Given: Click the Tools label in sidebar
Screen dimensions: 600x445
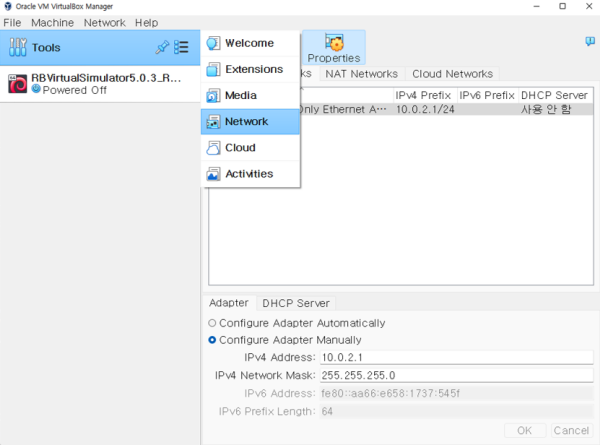Looking at the screenshot, I should [46, 47].
